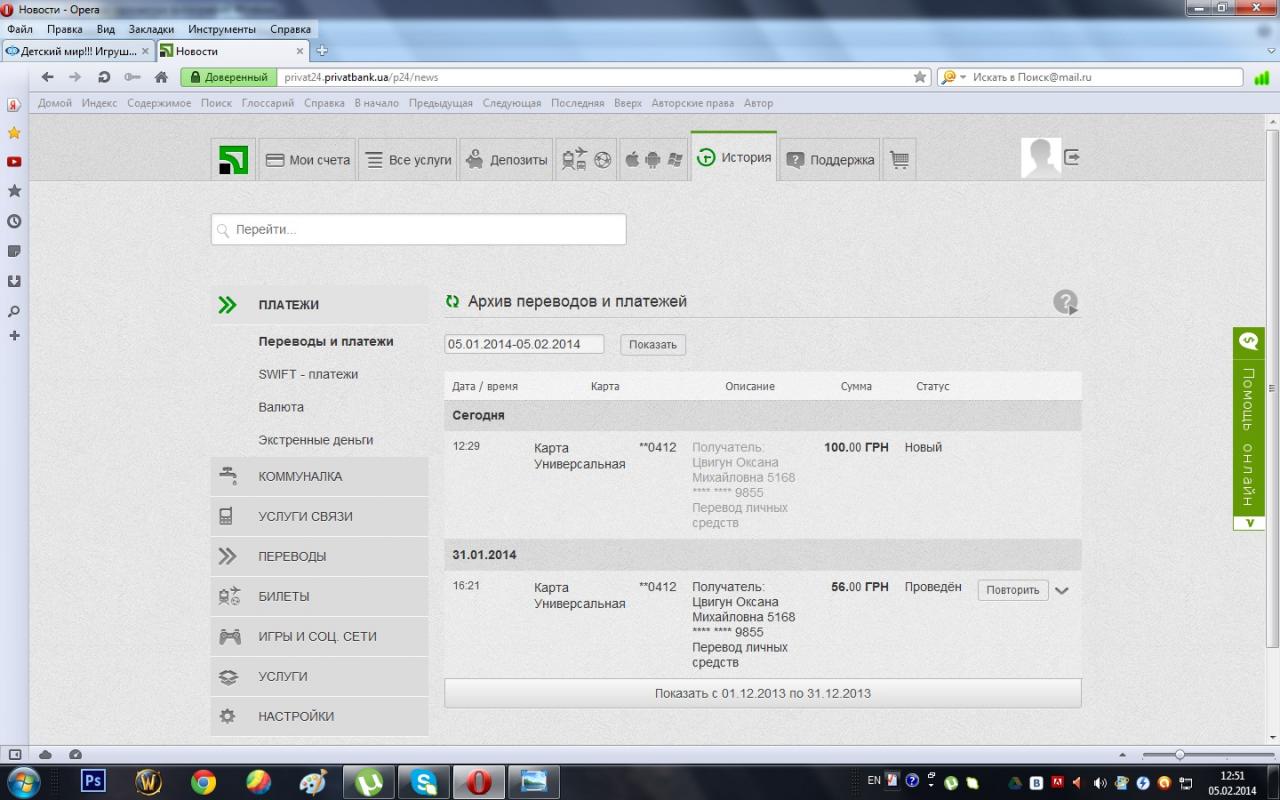Click the Повторить button

click(1012, 590)
